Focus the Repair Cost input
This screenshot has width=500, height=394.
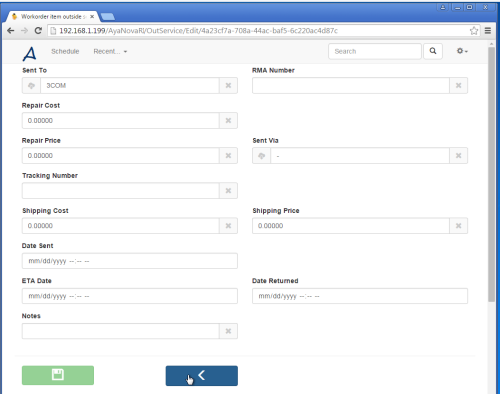point(121,121)
